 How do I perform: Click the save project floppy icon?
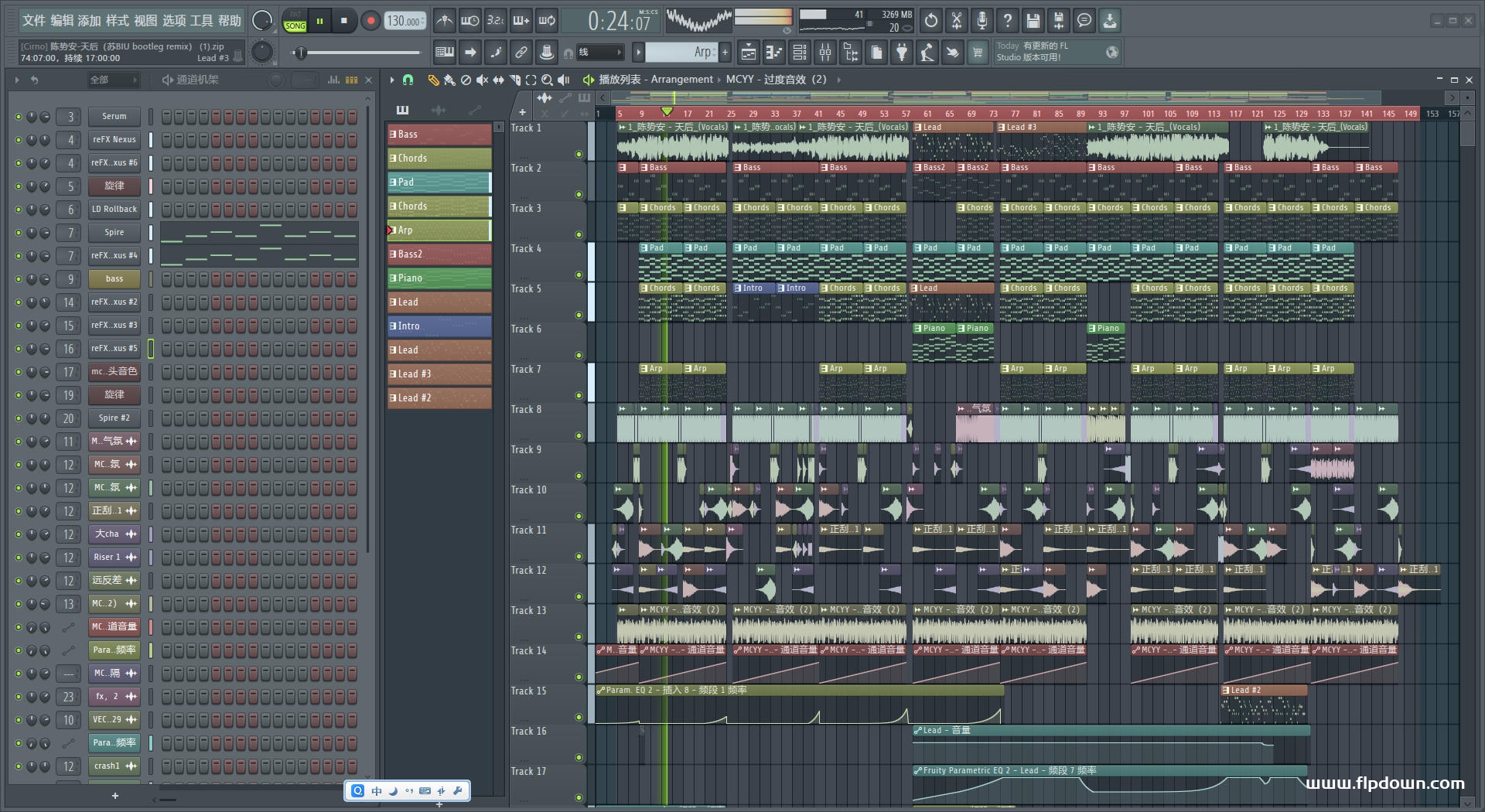[x=1033, y=21]
